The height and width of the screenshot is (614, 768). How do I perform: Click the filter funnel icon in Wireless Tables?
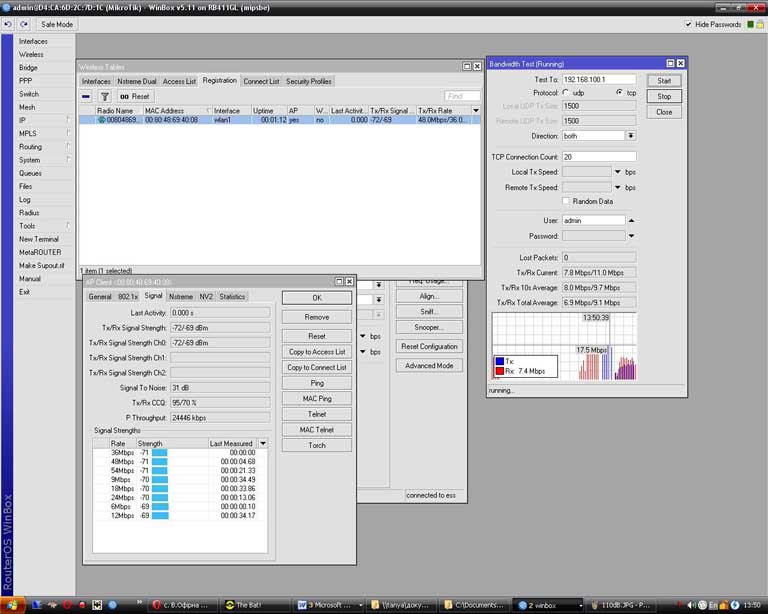point(104,96)
